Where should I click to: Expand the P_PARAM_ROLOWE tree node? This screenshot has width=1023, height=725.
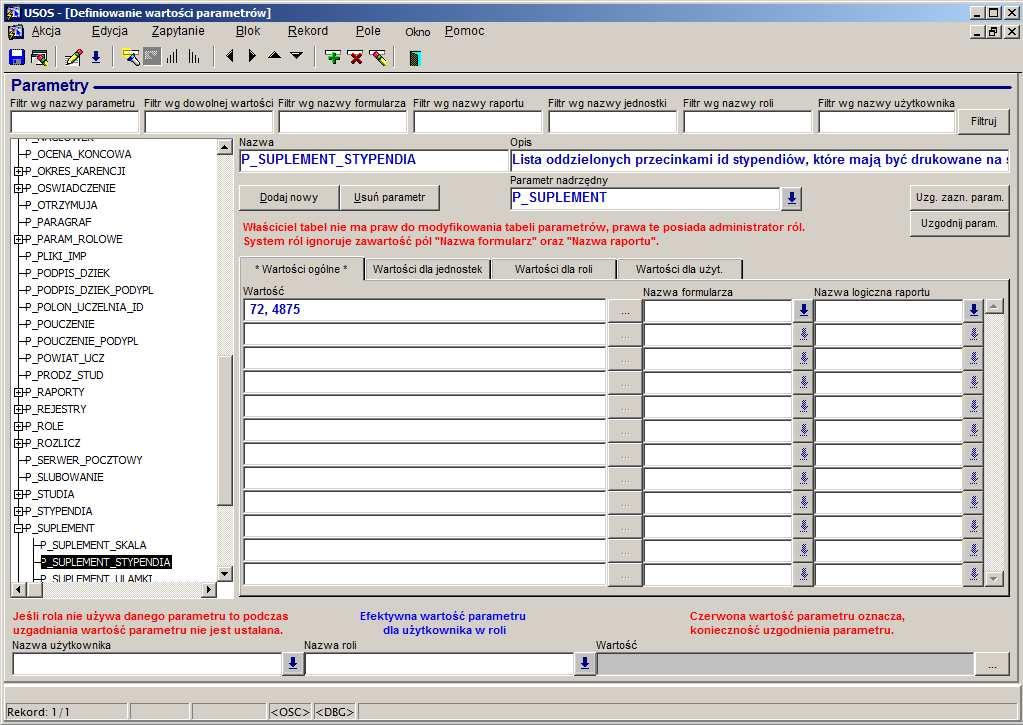[x=18, y=239]
